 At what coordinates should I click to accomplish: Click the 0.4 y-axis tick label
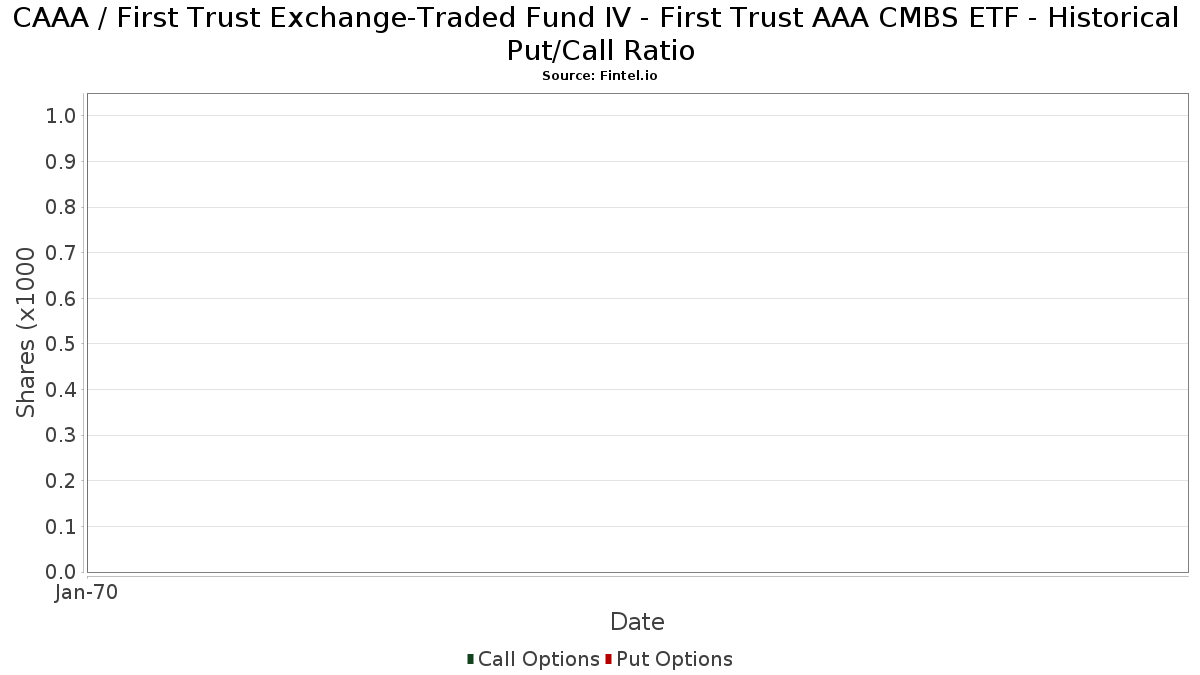pos(61,390)
